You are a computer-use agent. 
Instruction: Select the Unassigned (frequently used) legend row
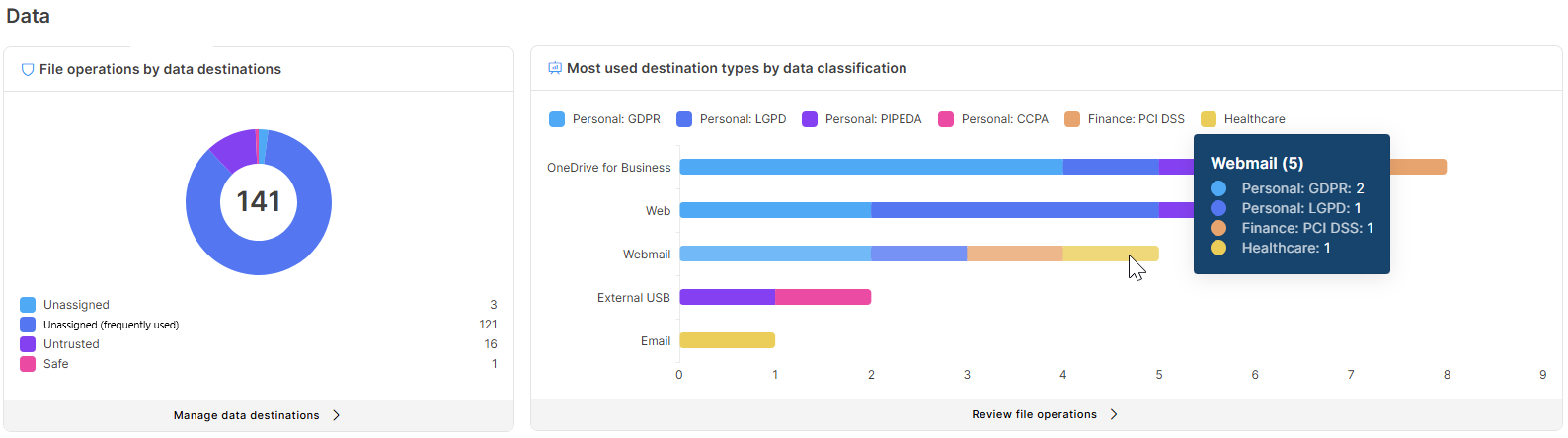pyautogui.click(x=259, y=325)
